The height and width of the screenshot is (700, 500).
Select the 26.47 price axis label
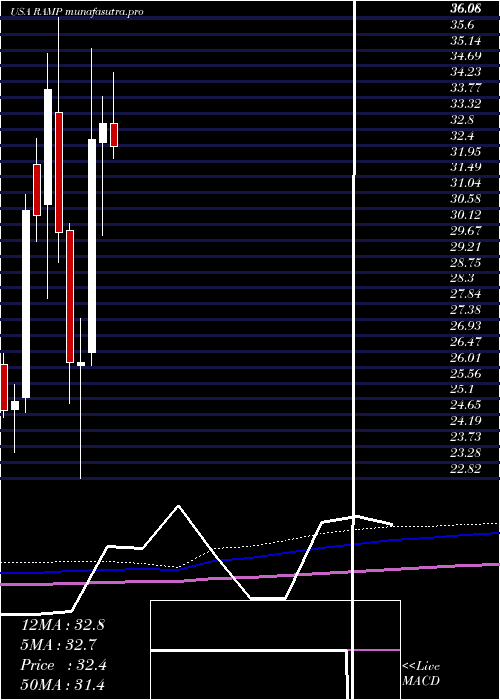pos(466,342)
